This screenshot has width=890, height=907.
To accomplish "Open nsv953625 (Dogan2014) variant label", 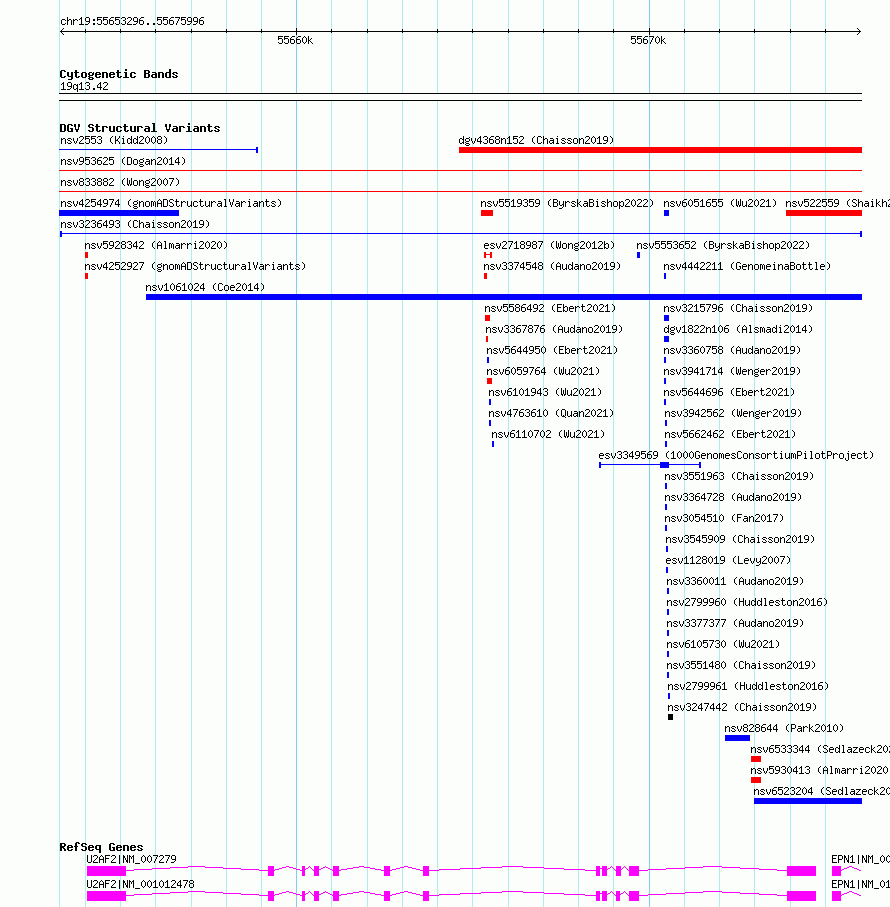I will (x=123, y=161).
